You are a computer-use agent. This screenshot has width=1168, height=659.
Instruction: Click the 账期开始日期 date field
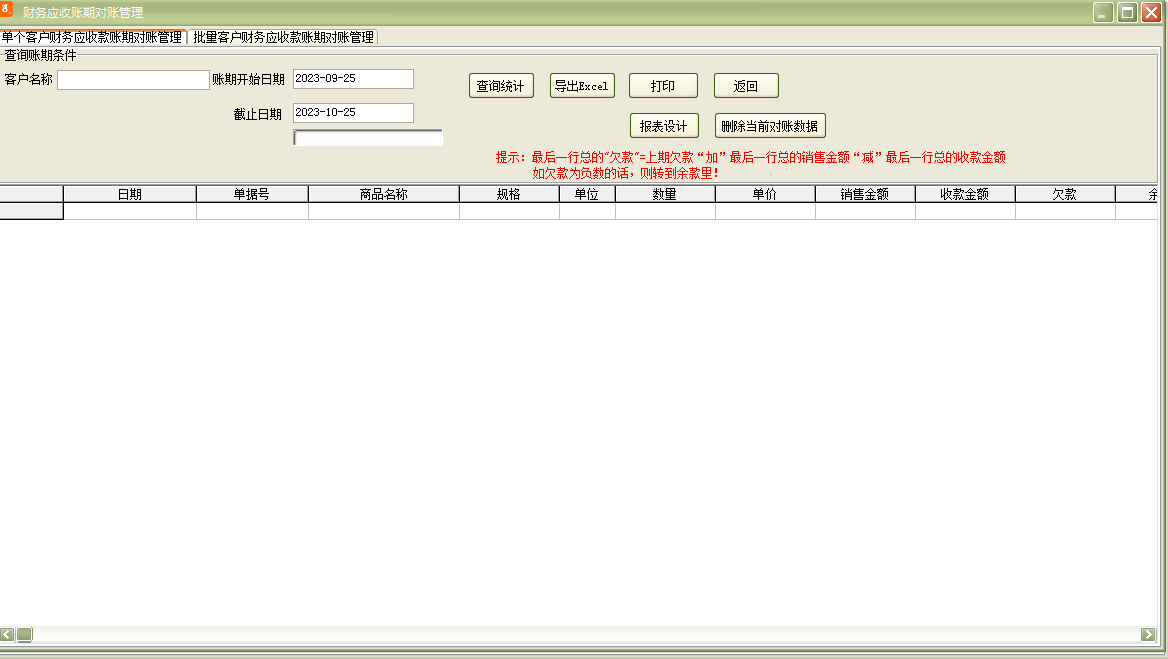coord(353,79)
